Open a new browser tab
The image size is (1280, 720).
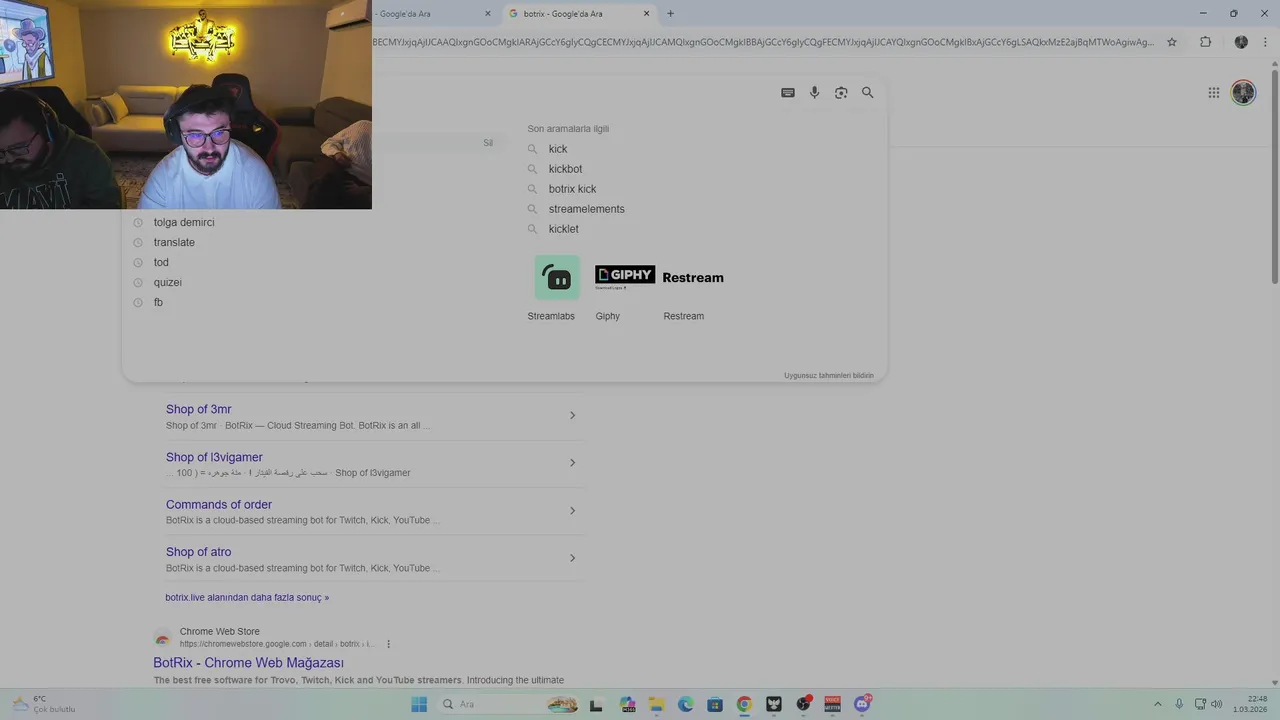[x=670, y=14]
